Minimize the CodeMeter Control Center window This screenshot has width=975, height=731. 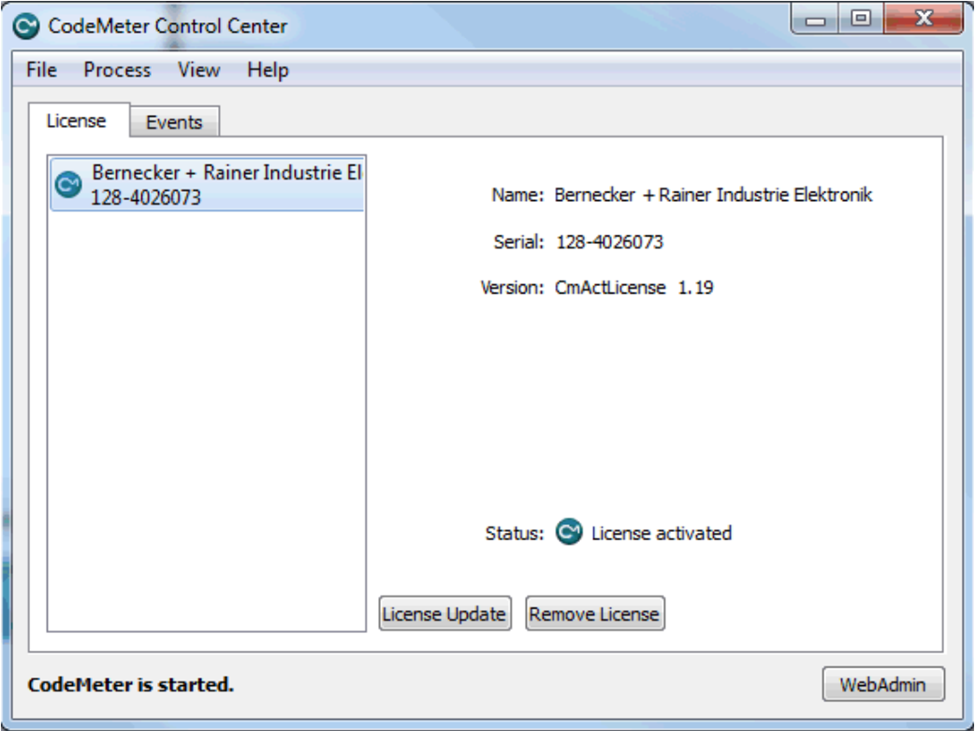point(819,20)
